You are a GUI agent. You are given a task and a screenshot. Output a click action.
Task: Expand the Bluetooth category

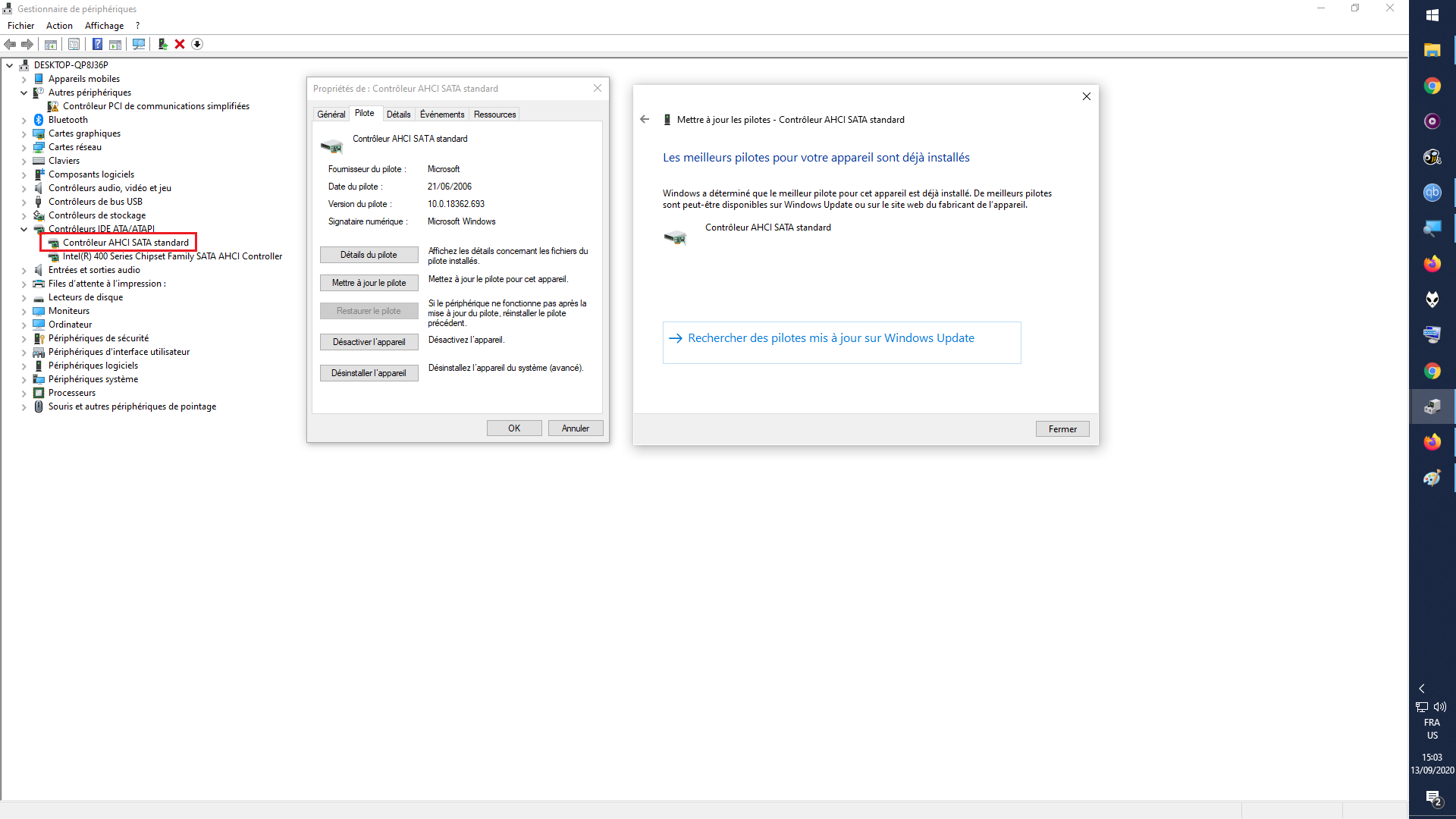(24, 120)
